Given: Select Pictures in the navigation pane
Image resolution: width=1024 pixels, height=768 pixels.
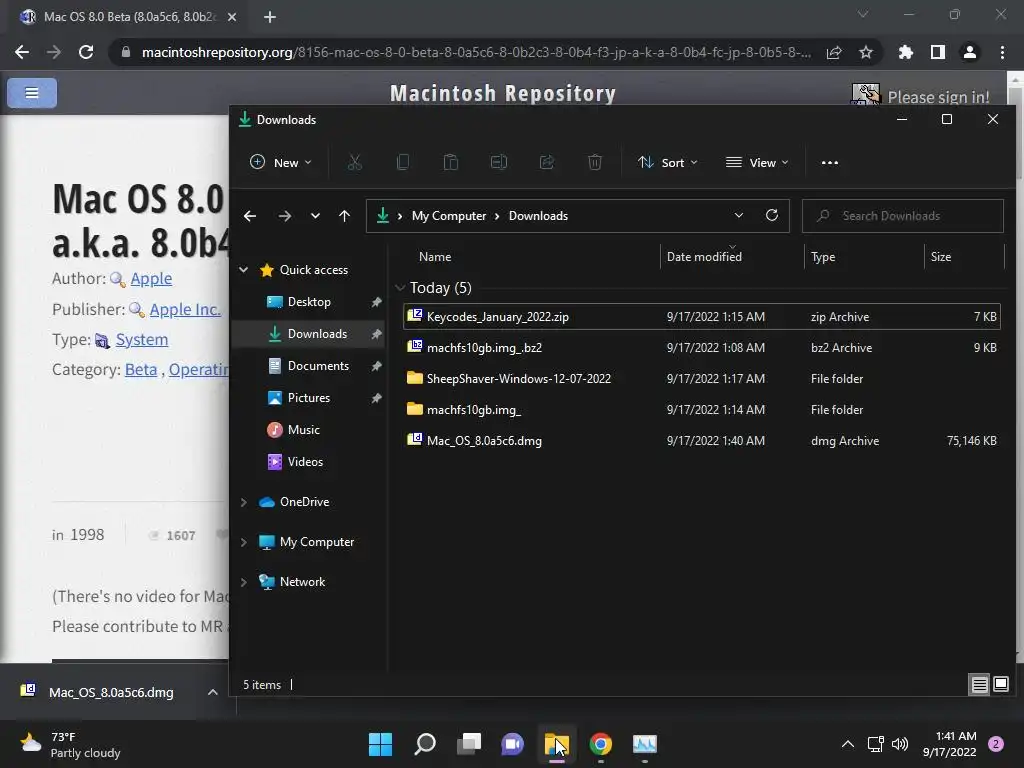Looking at the screenshot, I should coord(308,398).
